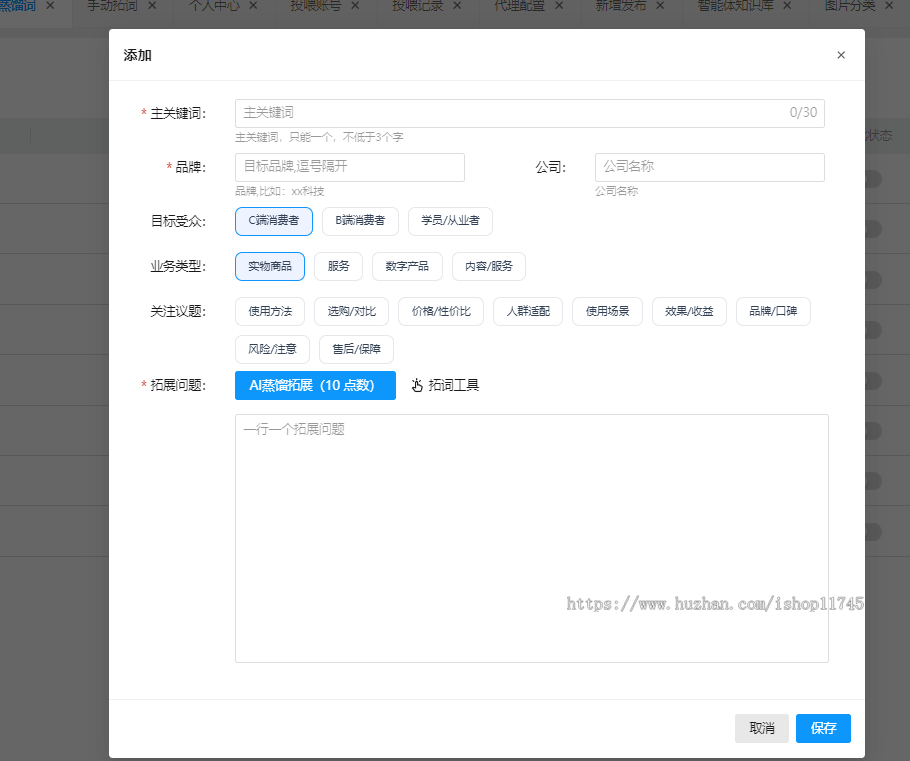Click into the 品牌 input field
910x761 pixels.
point(349,167)
